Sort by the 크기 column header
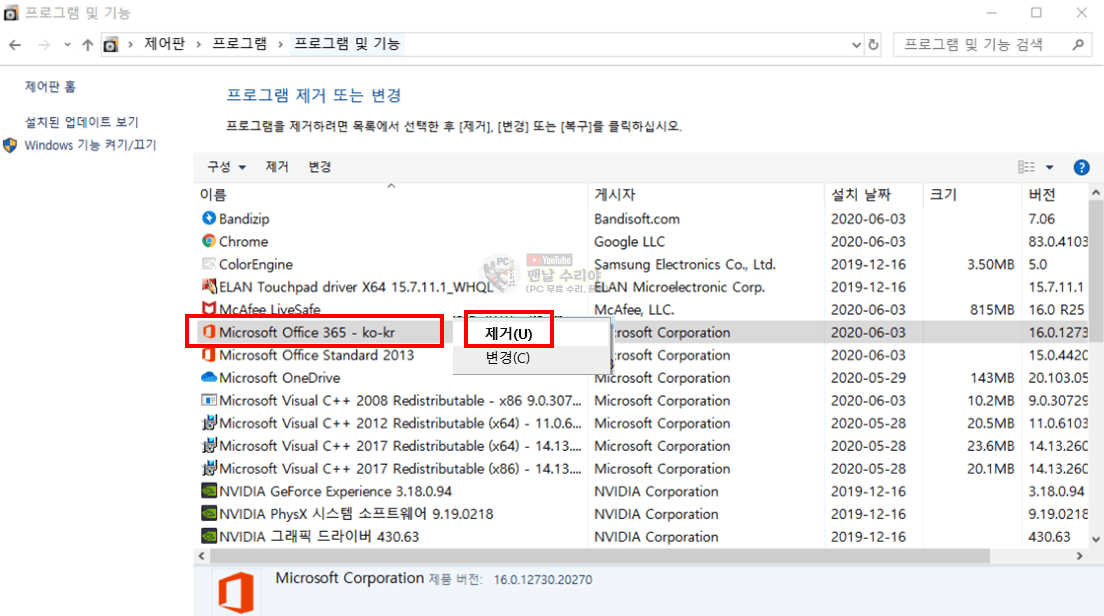The width and height of the screenshot is (1104, 616). [972, 194]
